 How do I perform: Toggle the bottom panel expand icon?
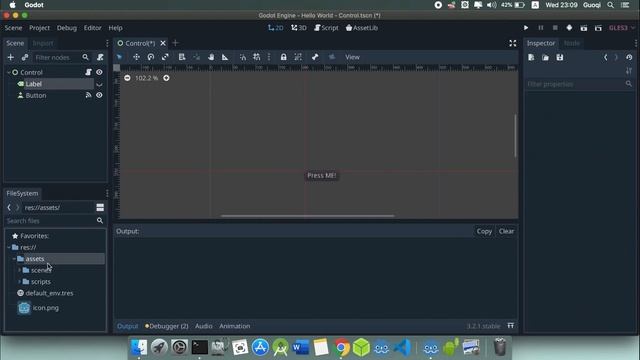coord(511,326)
